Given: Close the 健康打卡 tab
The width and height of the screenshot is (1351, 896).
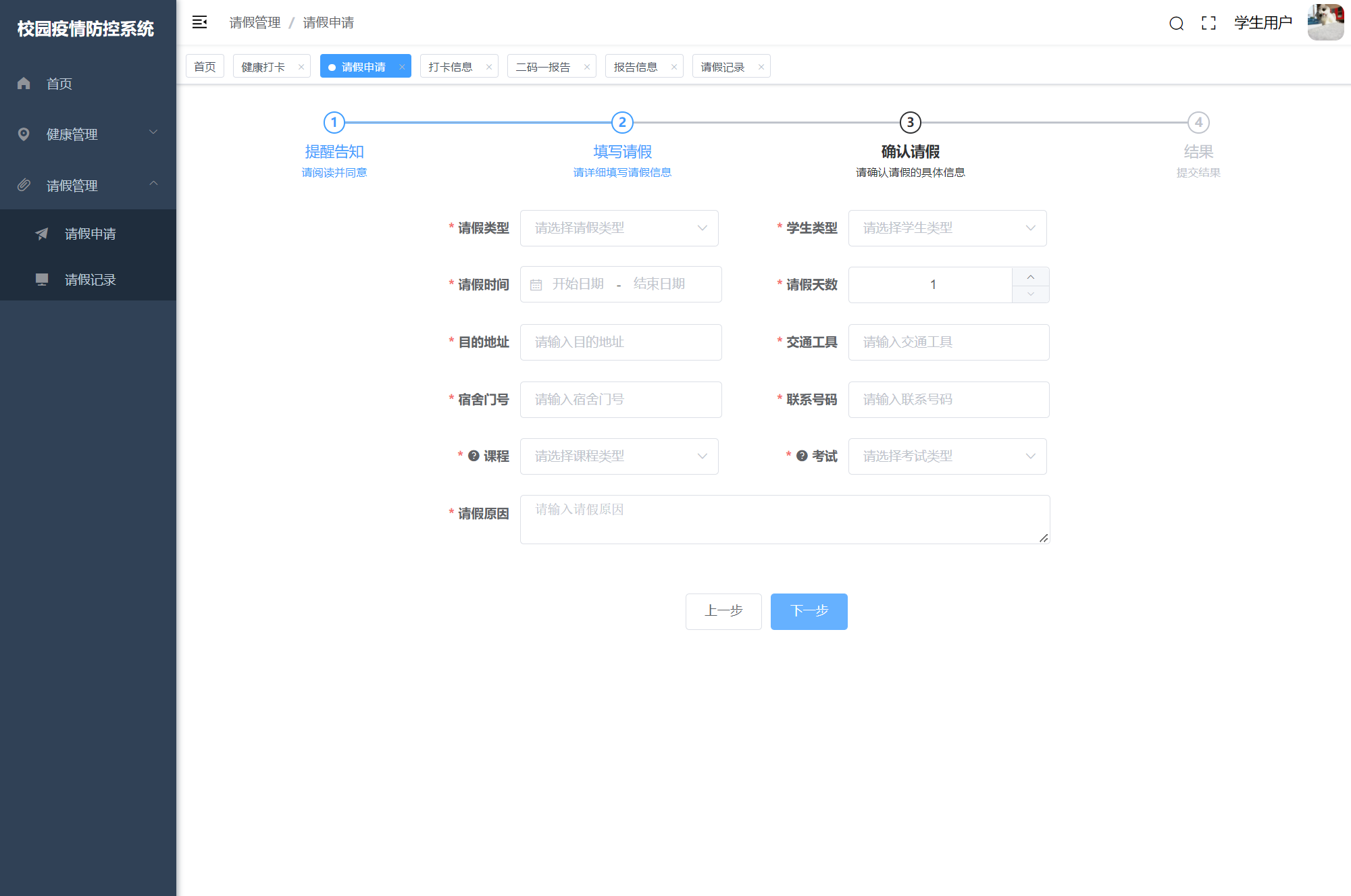Looking at the screenshot, I should click(301, 67).
